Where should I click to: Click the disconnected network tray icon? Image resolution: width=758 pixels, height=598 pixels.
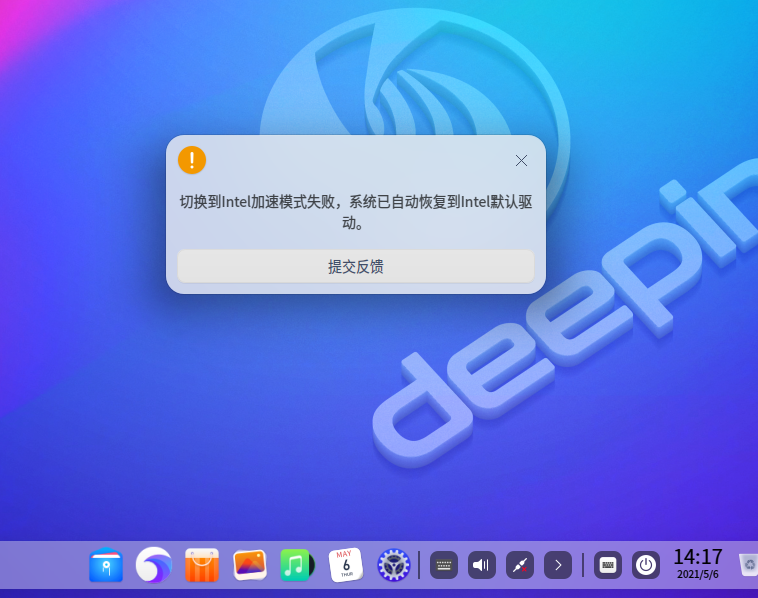(x=520, y=565)
